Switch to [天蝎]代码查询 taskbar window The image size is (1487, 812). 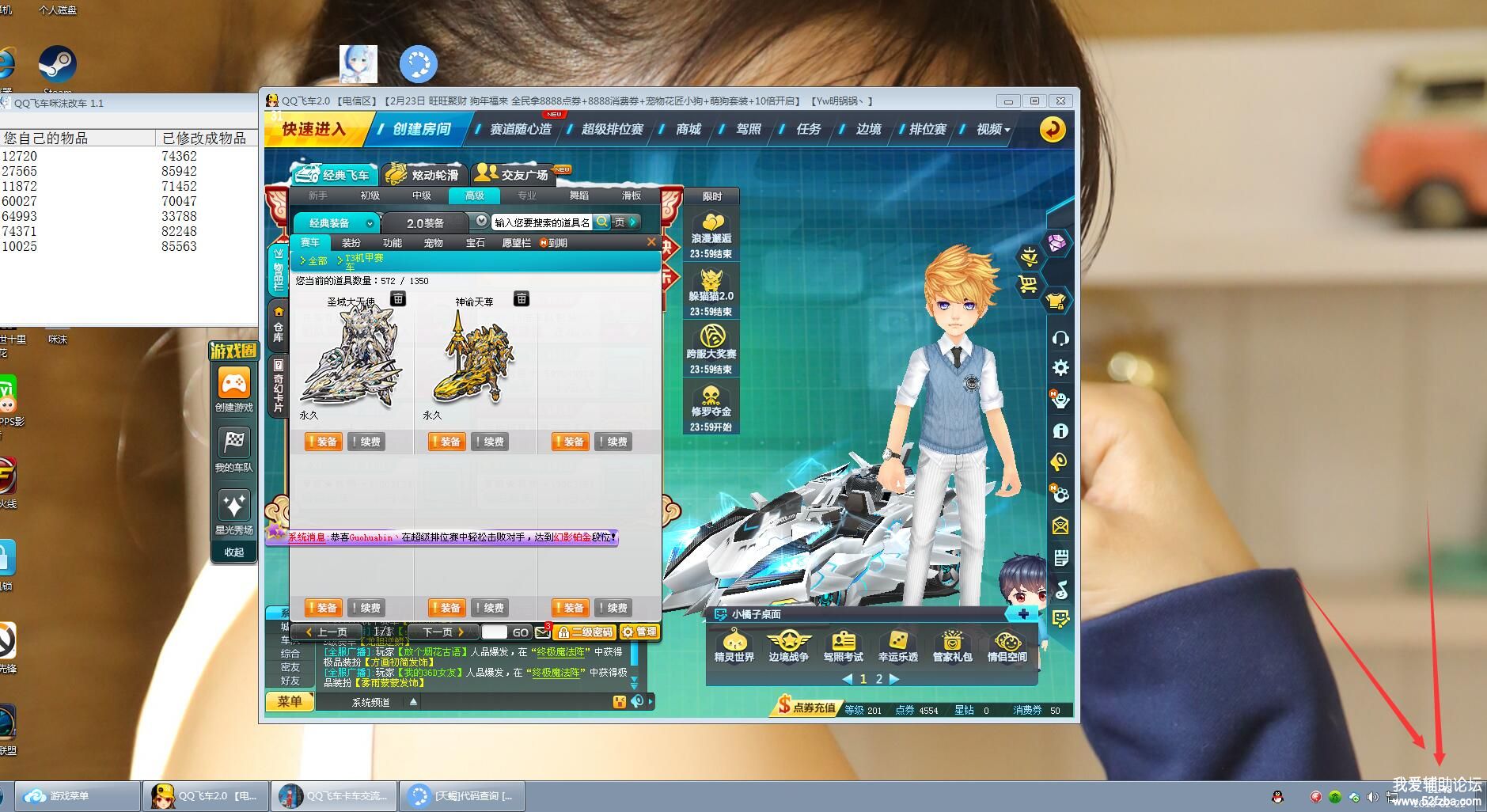tap(463, 796)
